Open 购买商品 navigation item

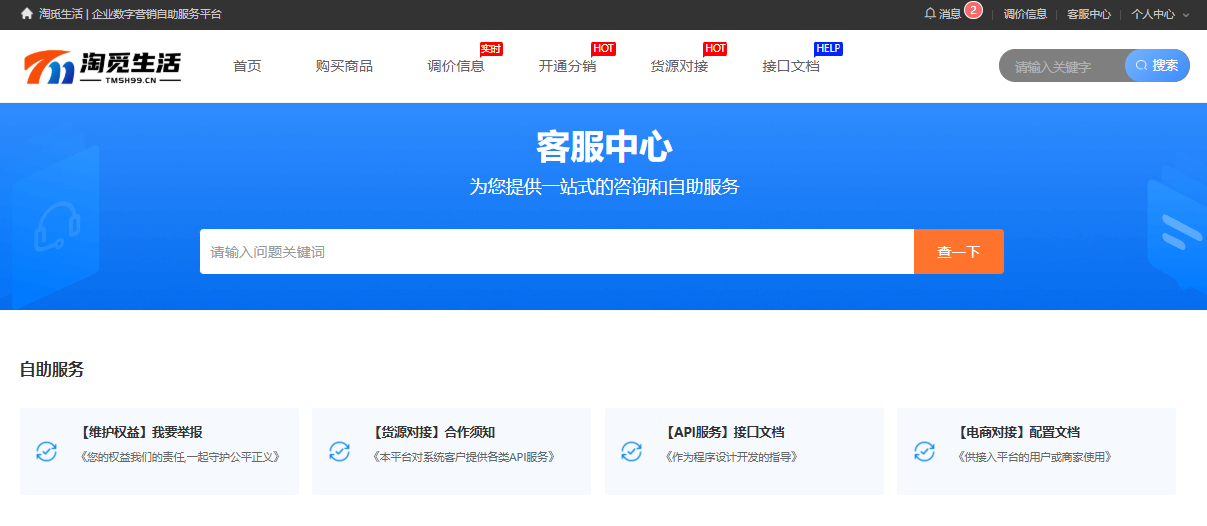click(344, 66)
